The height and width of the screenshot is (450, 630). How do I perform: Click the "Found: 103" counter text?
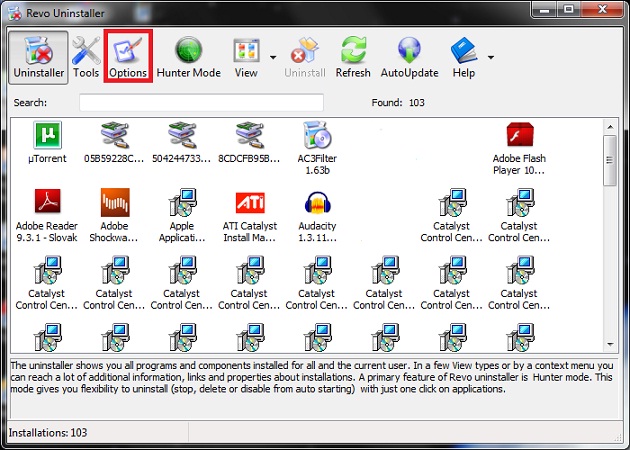(398, 102)
